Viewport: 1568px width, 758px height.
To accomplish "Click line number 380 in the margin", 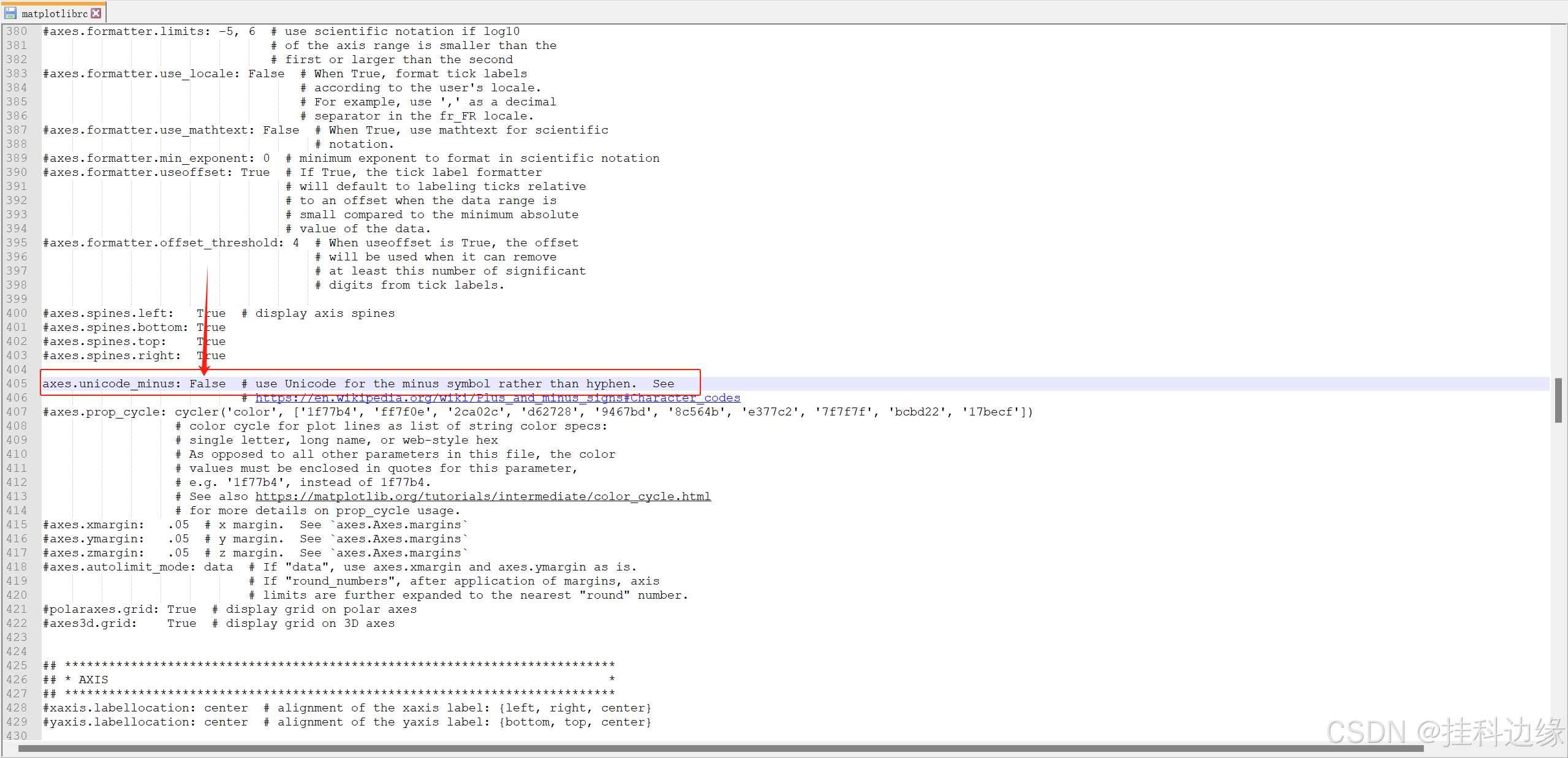I will 17,31.
